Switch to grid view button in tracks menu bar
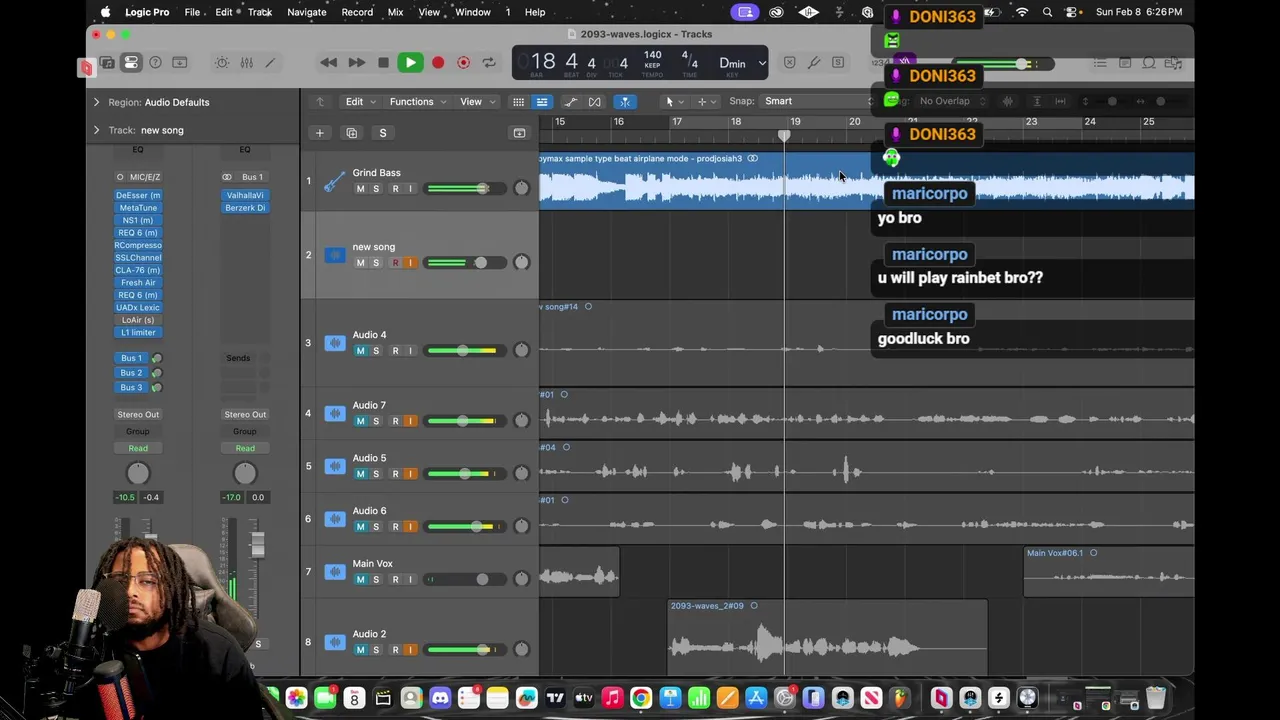The height and width of the screenshot is (720, 1280). tap(518, 101)
